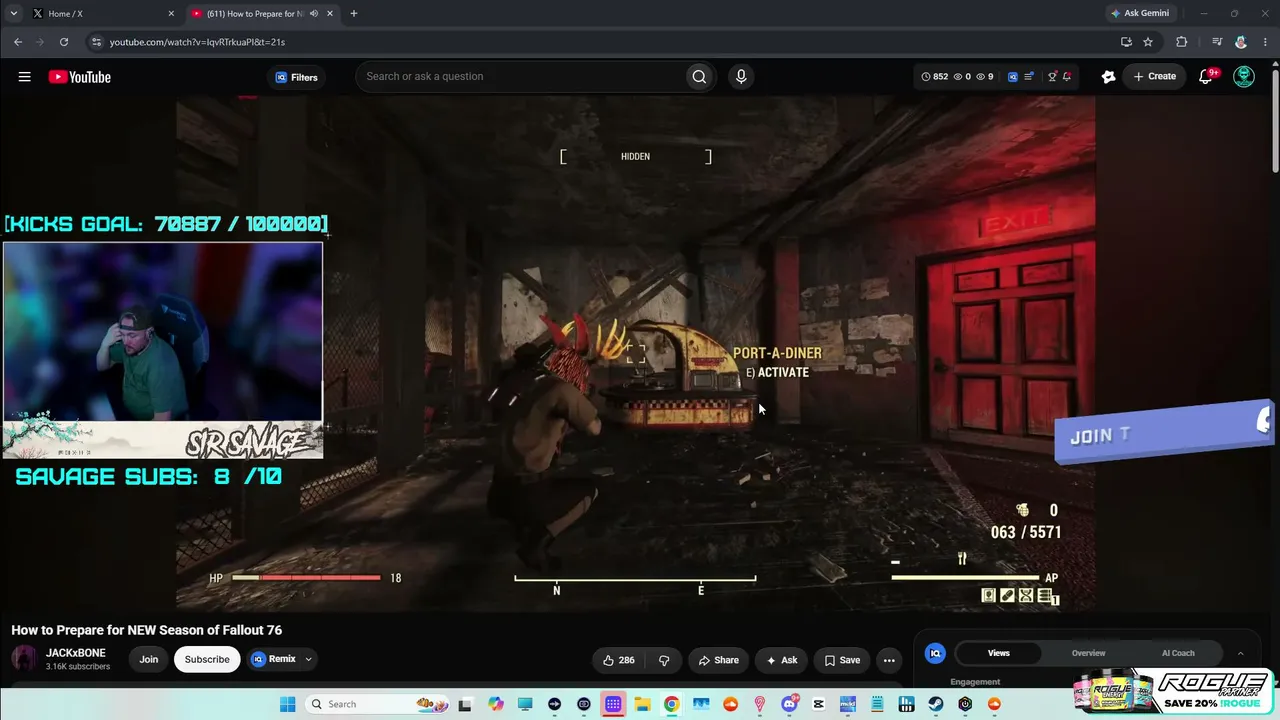
Task: View site information for youtube.com
Action: (x=96, y=42)
